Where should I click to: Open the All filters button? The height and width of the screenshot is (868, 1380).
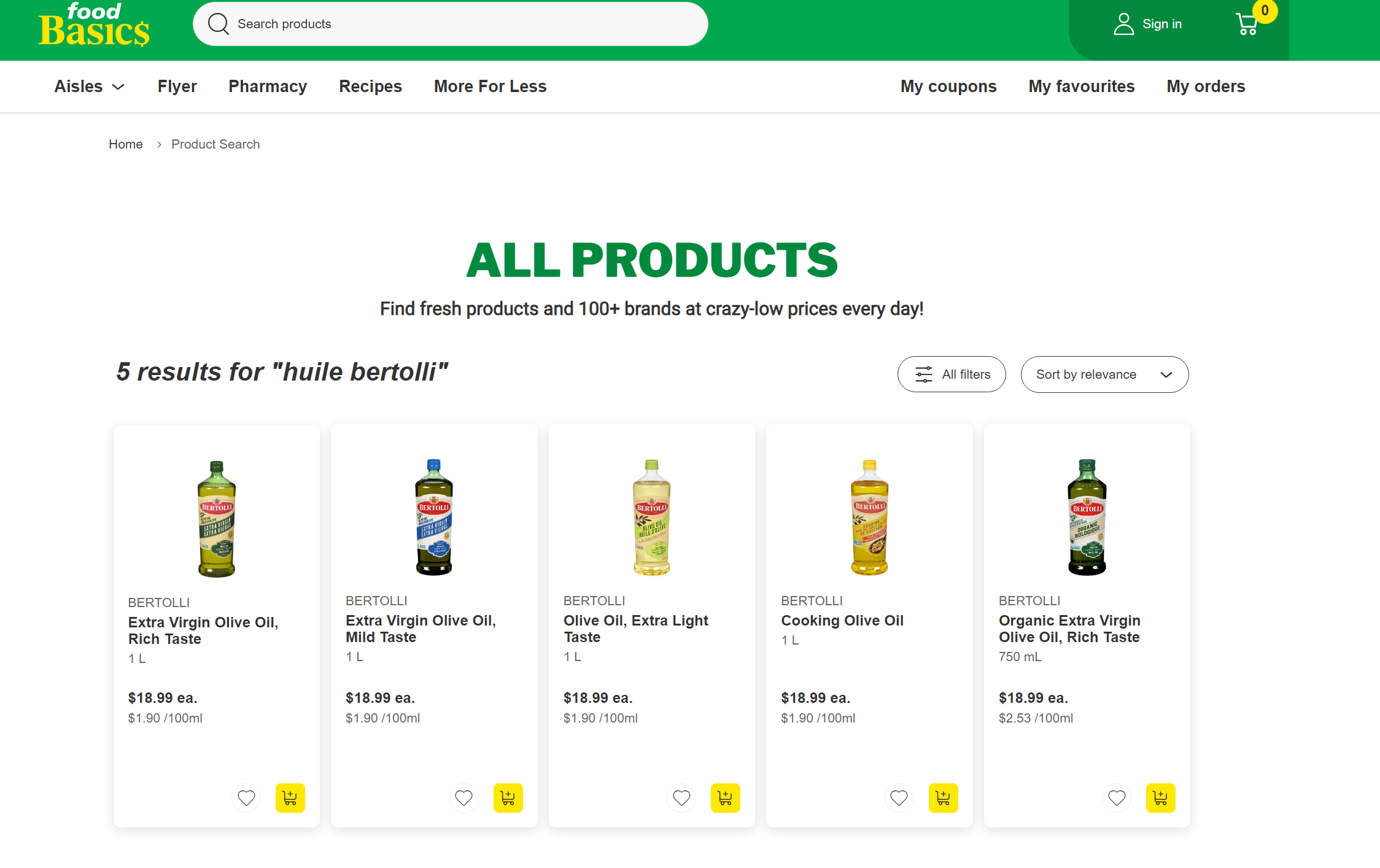click(952, 374)
